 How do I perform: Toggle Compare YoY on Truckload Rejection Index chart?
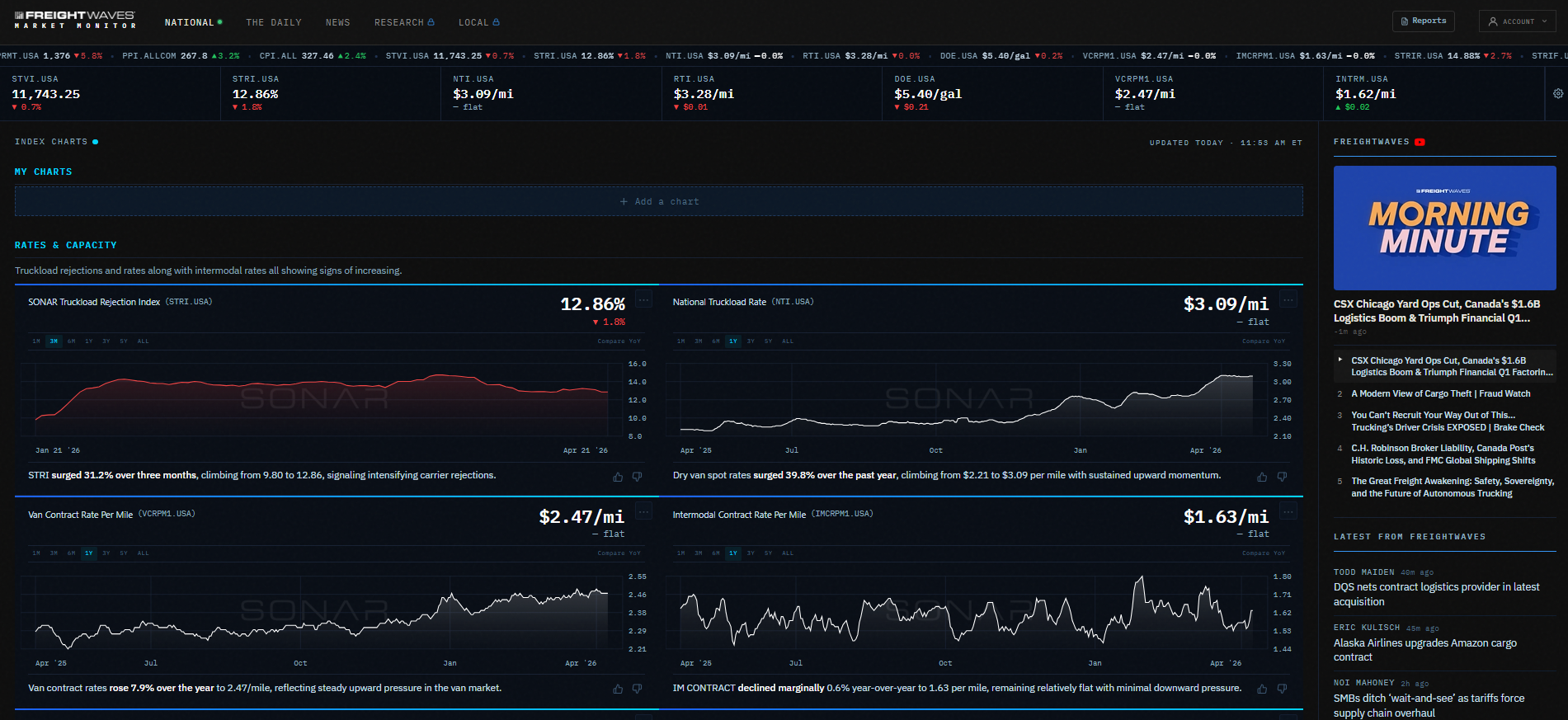click(x=619, y=341)
